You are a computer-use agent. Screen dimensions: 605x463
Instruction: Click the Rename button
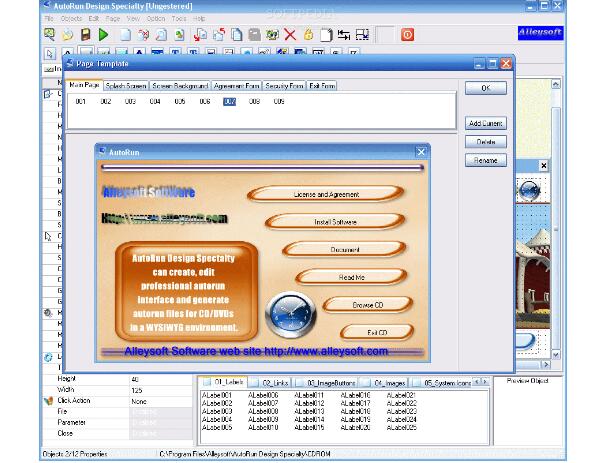(x=486, y=160)
